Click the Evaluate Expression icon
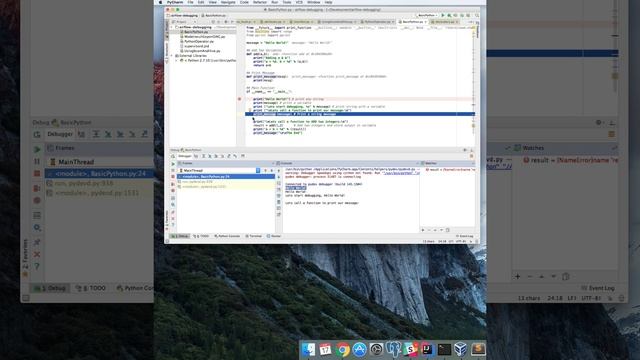The width and height of the screenshot is (640, 360). coord(243,156)
